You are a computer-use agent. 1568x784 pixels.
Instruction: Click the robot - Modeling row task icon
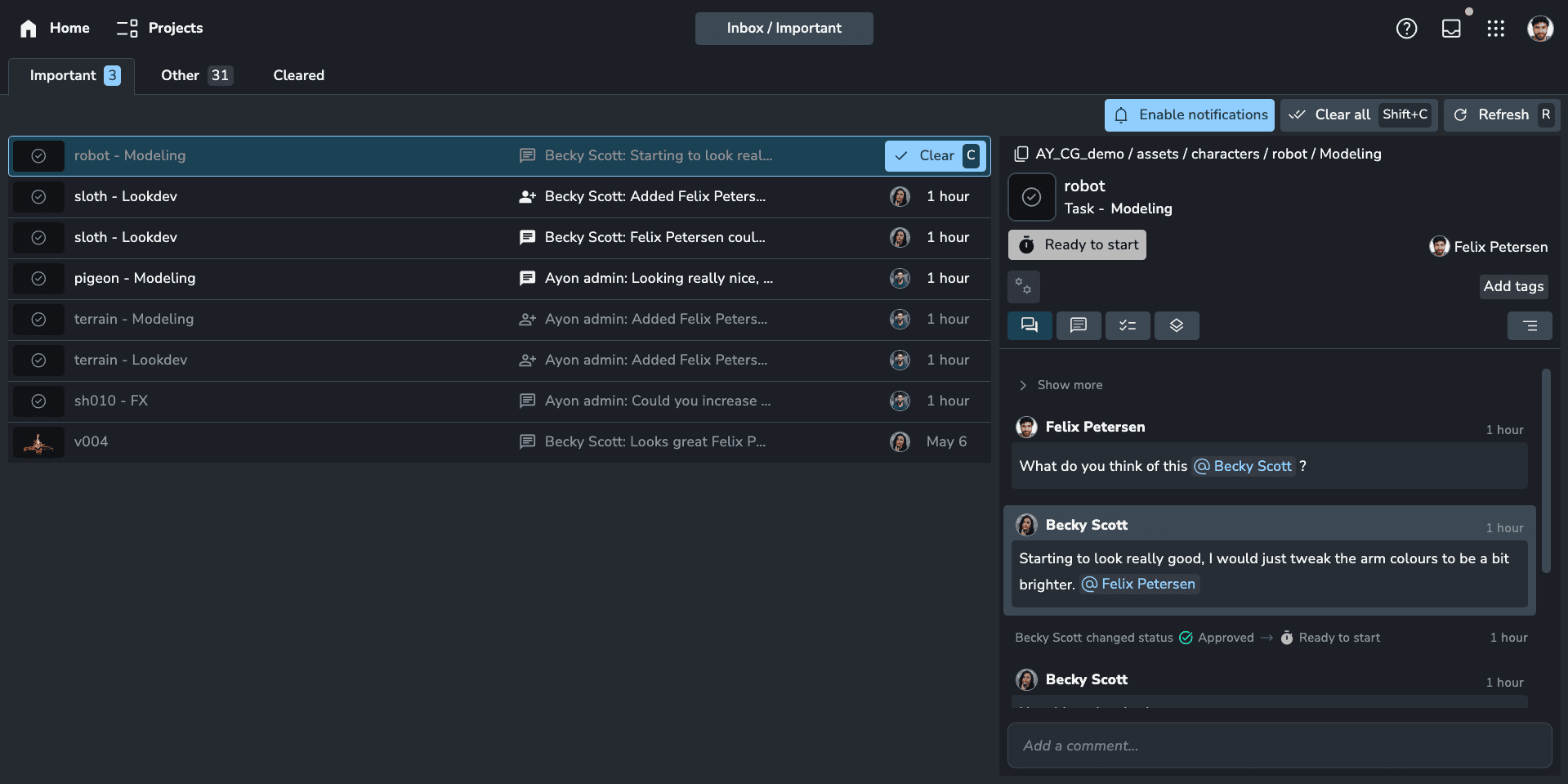pos(38,156)
